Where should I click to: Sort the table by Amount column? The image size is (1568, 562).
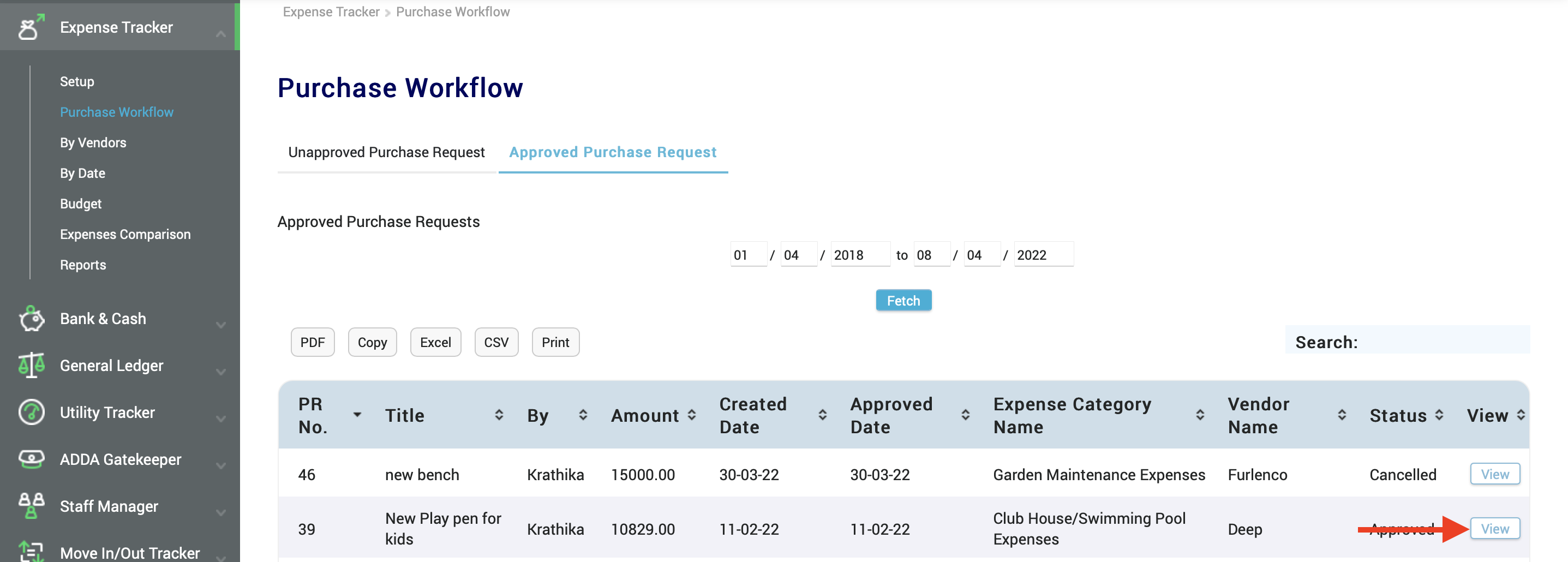coord(692,415)
